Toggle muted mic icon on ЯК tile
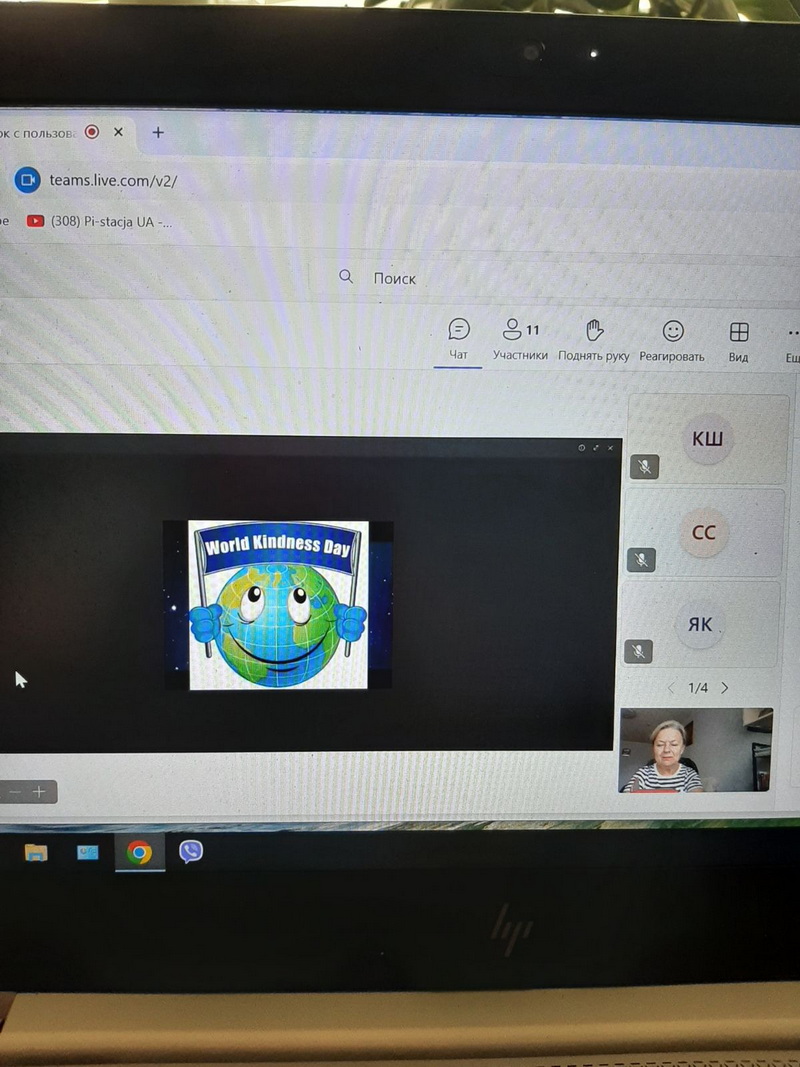Screen dimensions: 800x1067 coord(639,651)
